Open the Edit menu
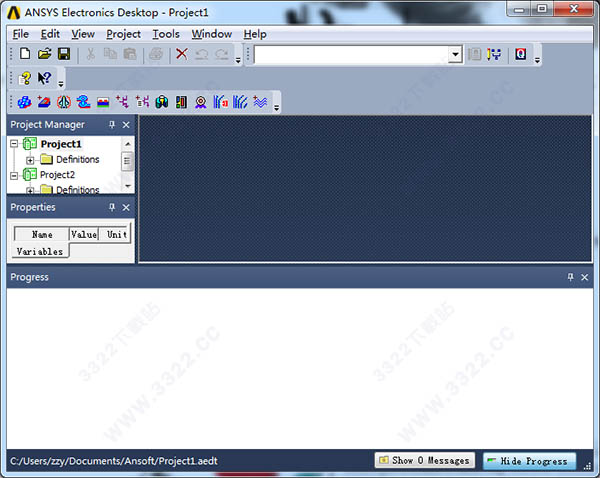This screenshot has height=478, width=600. [x=50, y=34]
